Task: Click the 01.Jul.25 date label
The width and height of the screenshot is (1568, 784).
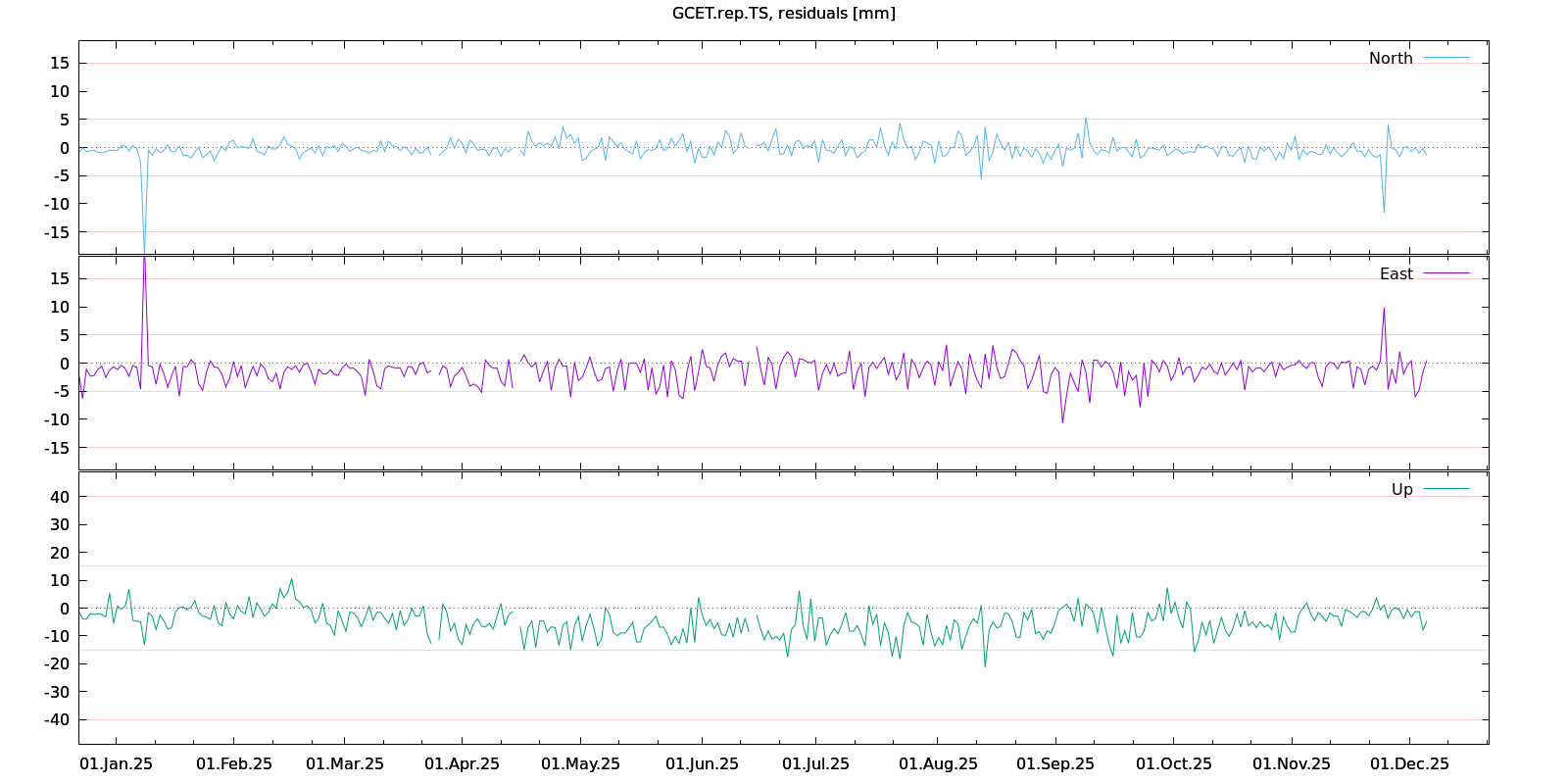Action: (x=815, y=763)
